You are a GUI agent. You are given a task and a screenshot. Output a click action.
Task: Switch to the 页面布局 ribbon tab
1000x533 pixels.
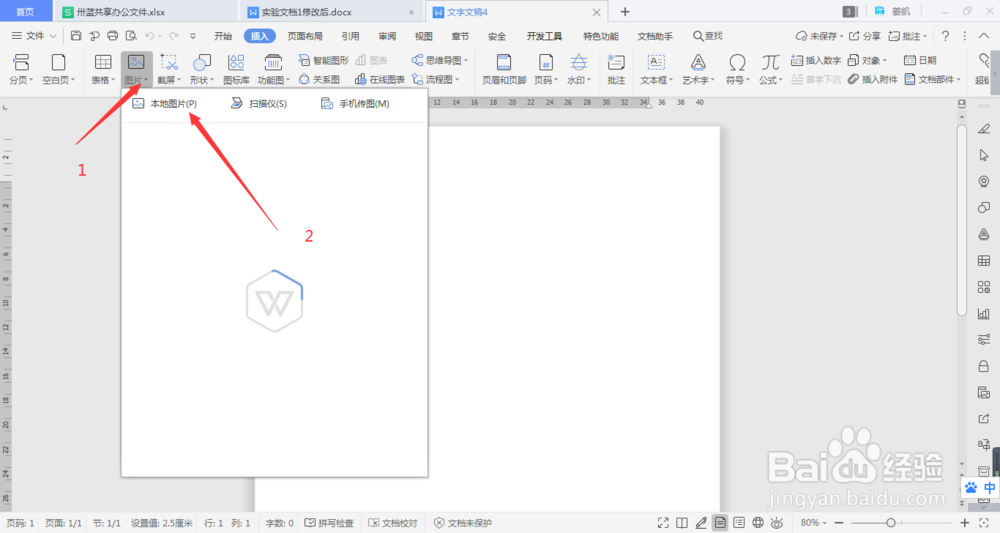tap(305, 36)
